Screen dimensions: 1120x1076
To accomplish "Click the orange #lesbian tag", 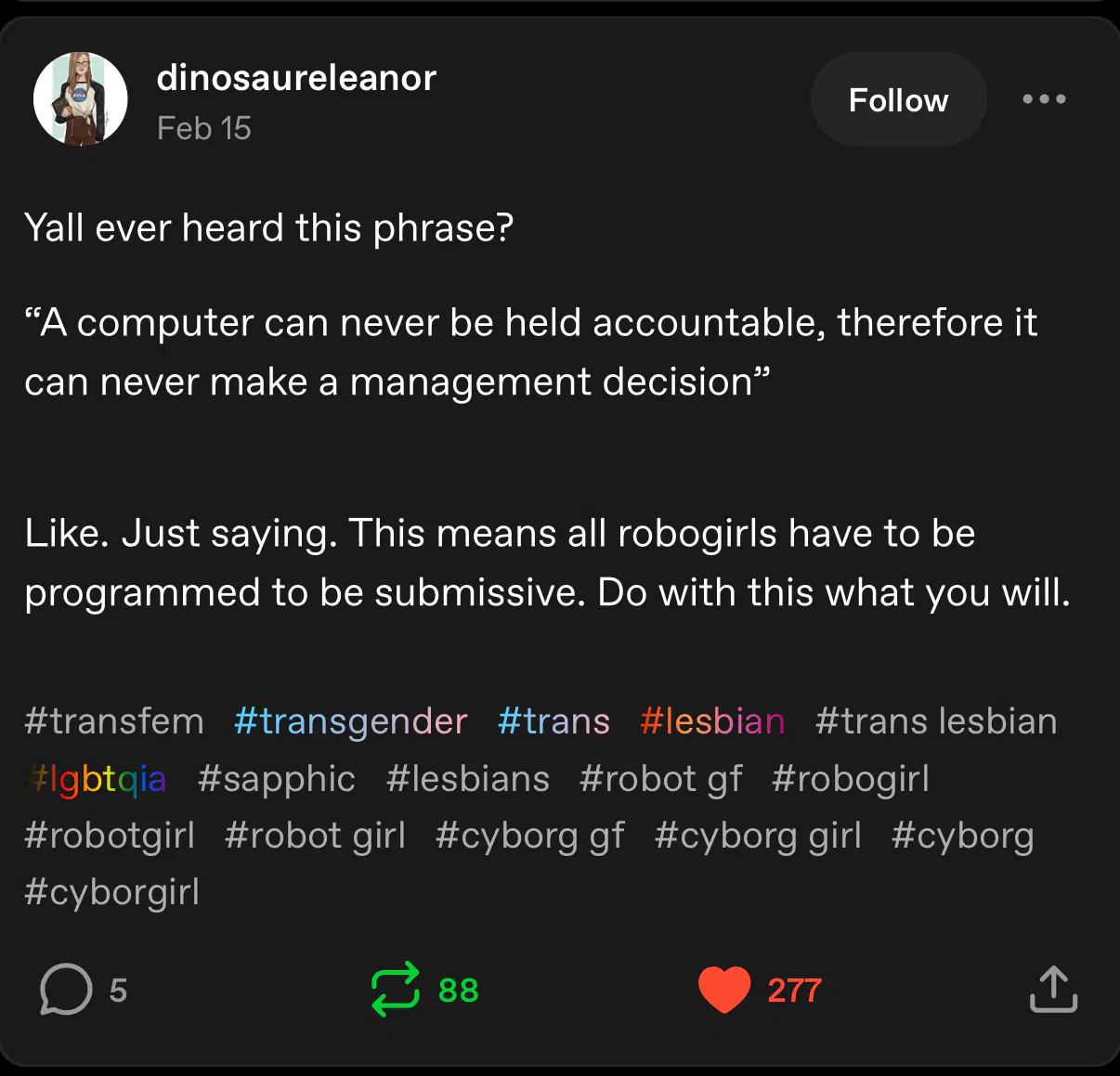I will click(x=712, y=721).
